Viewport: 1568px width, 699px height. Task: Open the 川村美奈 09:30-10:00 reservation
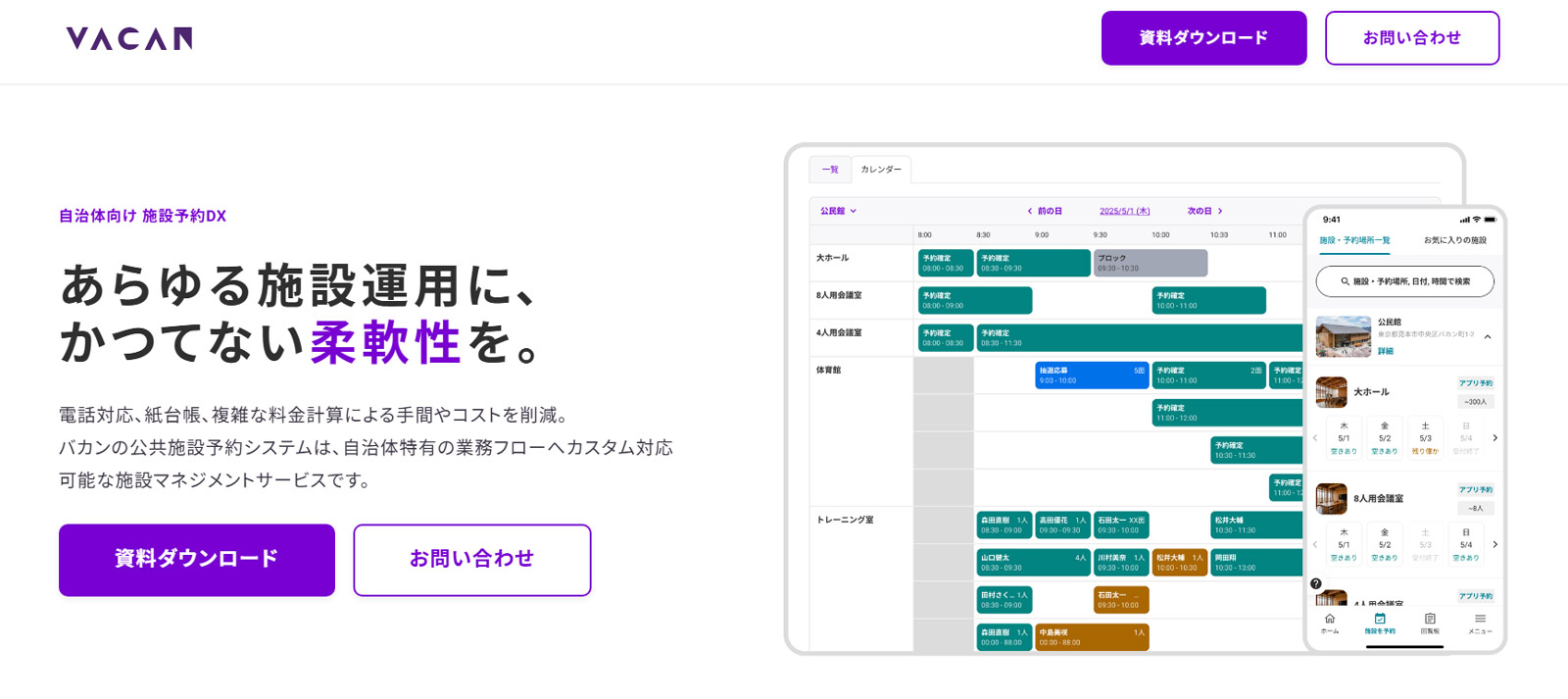point(1121,563)
